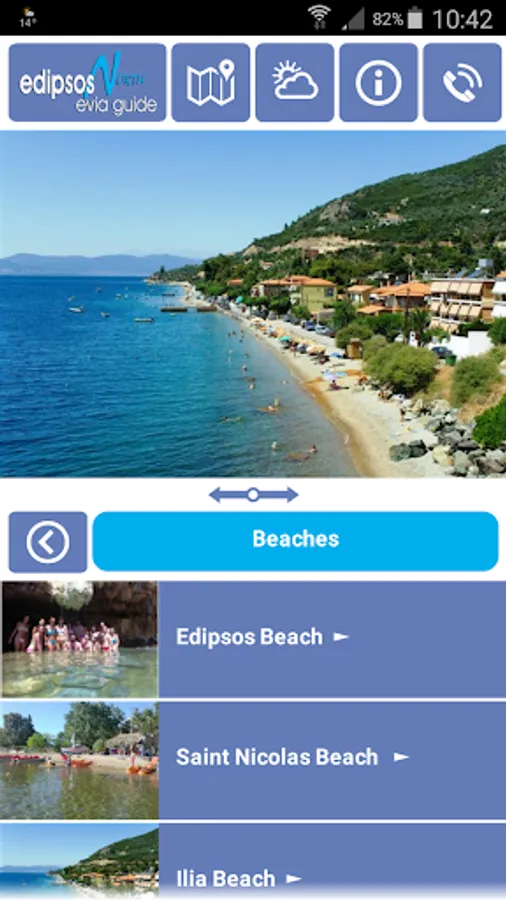506x900 pixels.
Task: Click the Beaches header bar
Action: point(295,541)
